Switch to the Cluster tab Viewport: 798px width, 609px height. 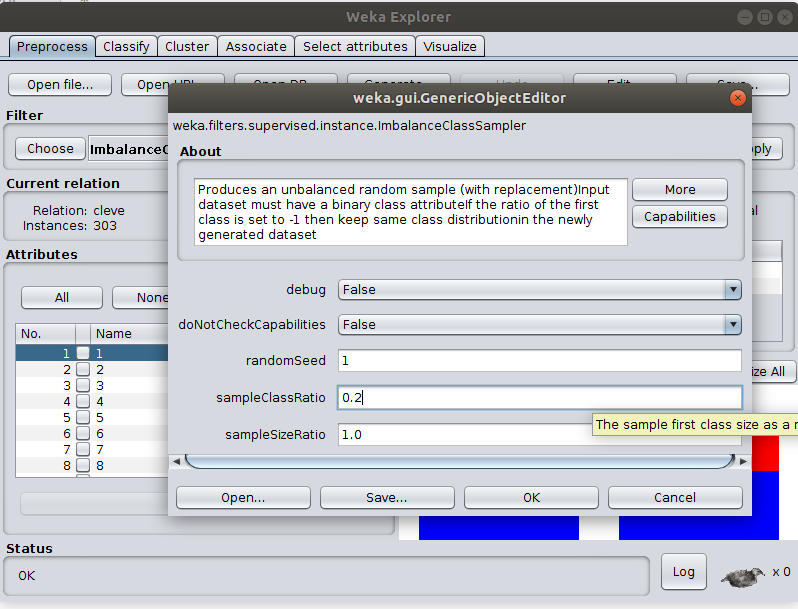(x=187, y=46)
